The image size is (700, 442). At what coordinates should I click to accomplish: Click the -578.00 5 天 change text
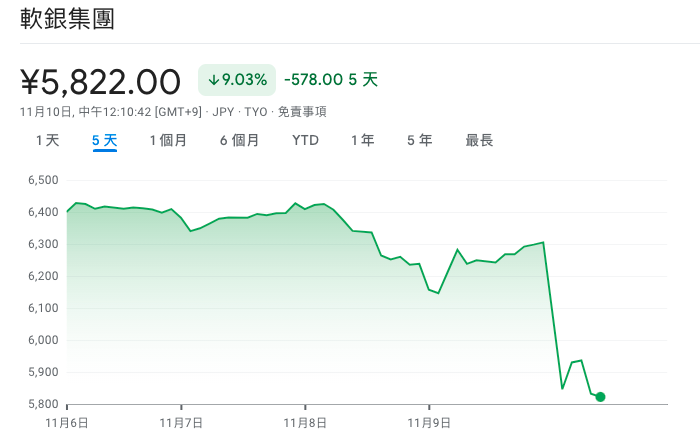click(331, 80)
